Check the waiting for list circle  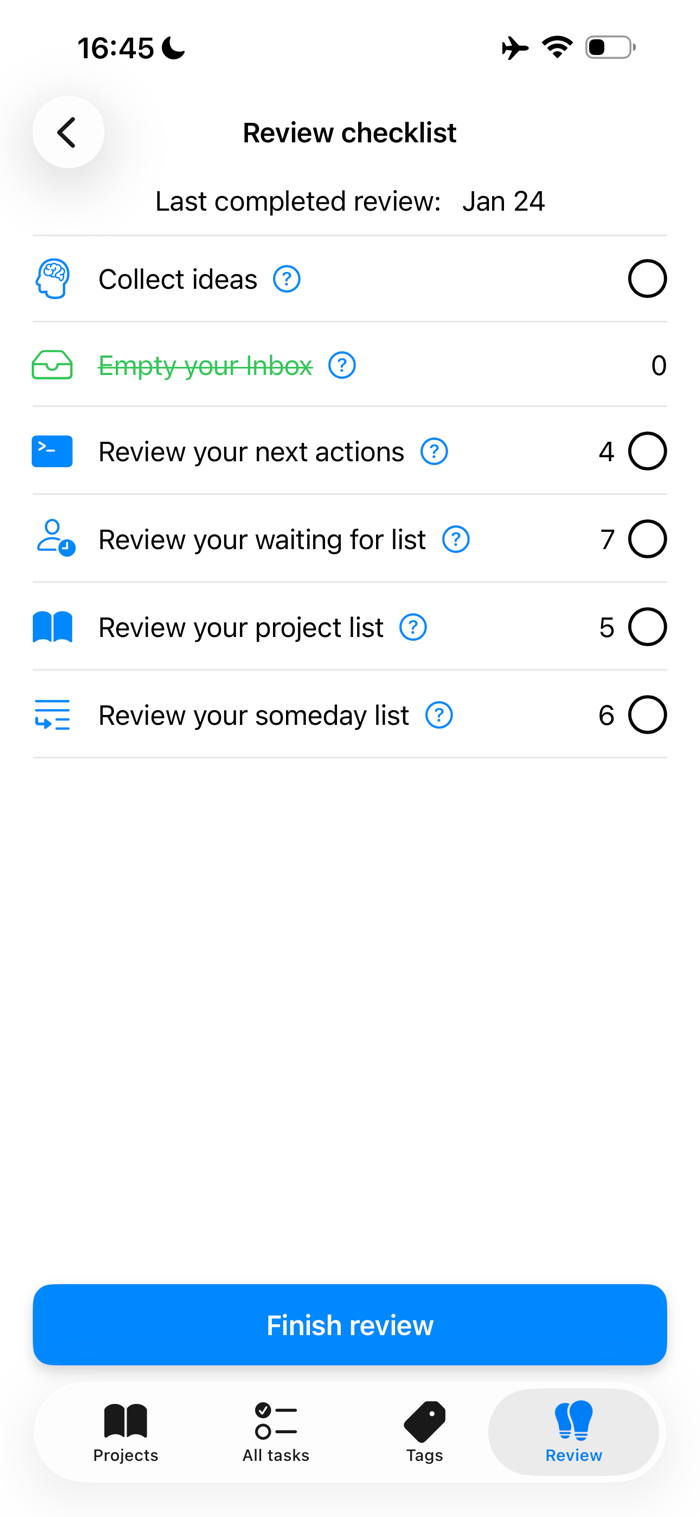[647, 540]
